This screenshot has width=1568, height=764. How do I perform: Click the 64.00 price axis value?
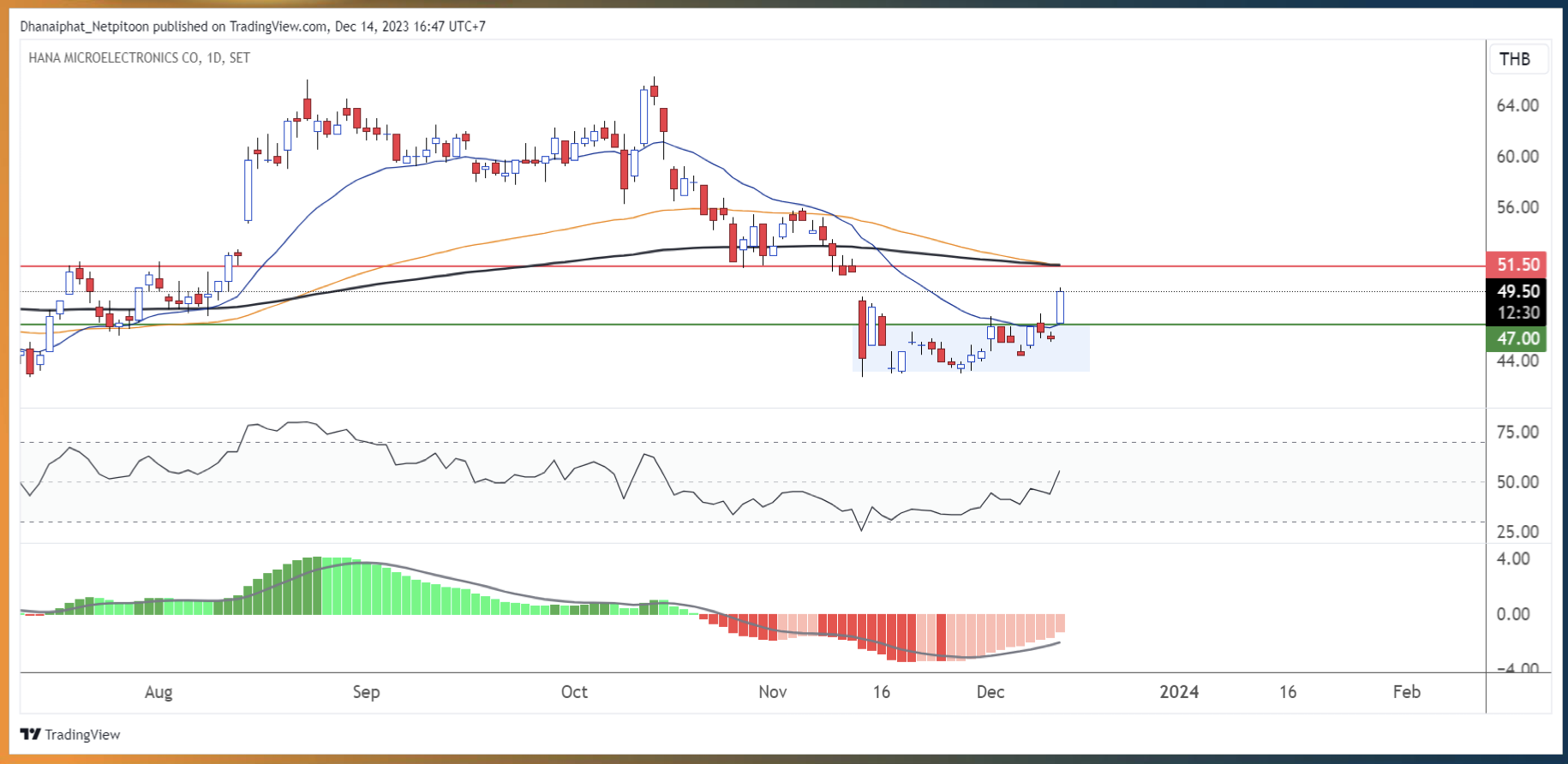click(1517, 105)
